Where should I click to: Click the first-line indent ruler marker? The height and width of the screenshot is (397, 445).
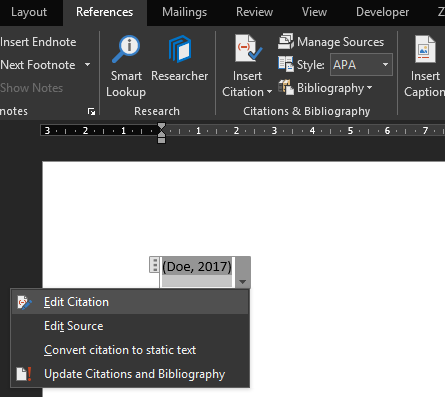(161, 126)
